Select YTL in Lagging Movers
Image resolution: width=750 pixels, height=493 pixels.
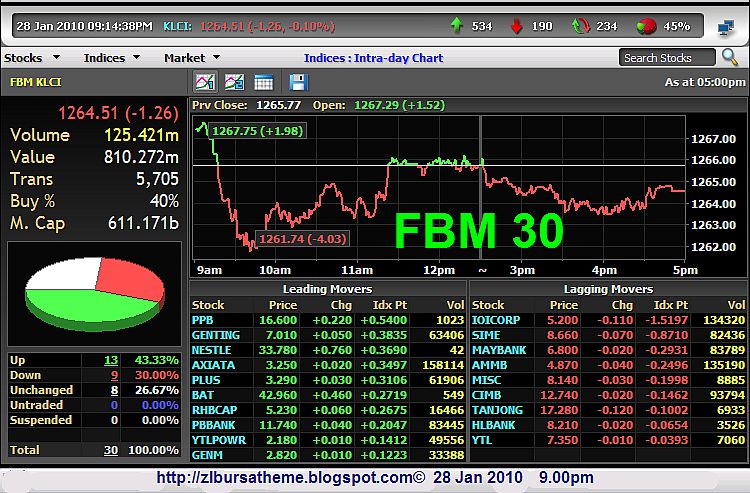(x=482, y=440)
